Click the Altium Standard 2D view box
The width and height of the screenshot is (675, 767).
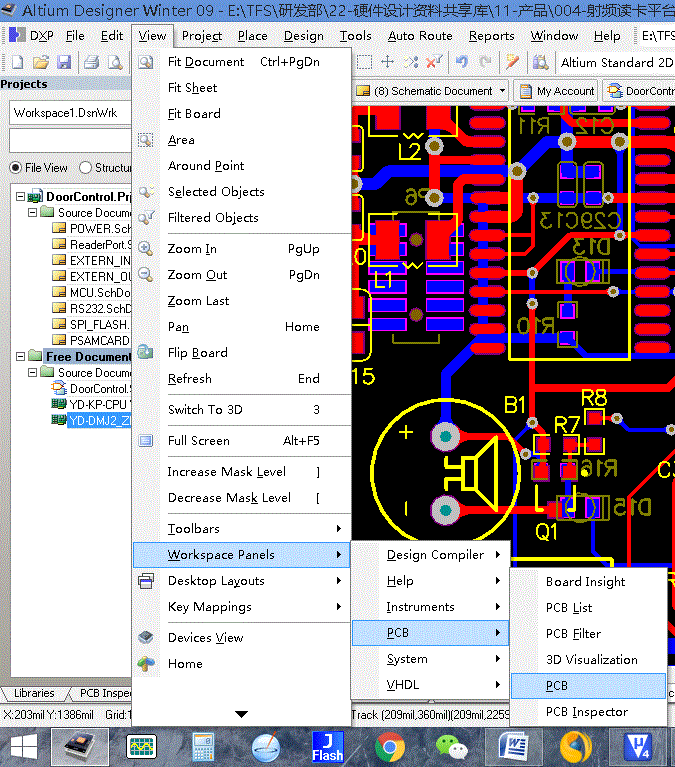(615, 63)
